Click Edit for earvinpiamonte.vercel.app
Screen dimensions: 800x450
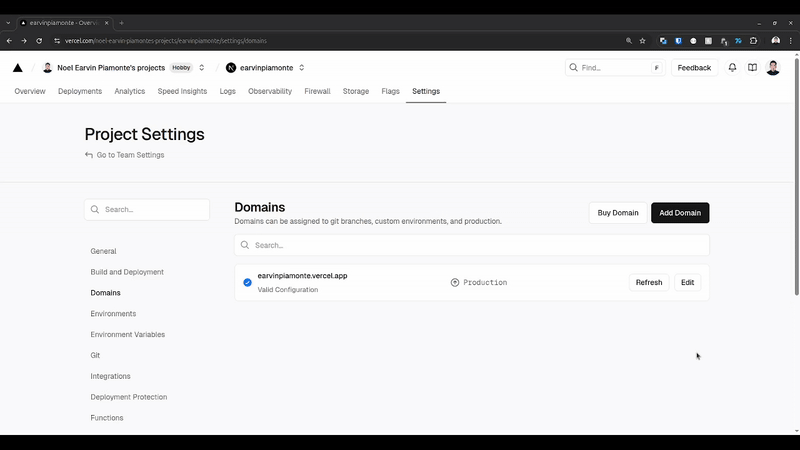[x=687, y=282]
